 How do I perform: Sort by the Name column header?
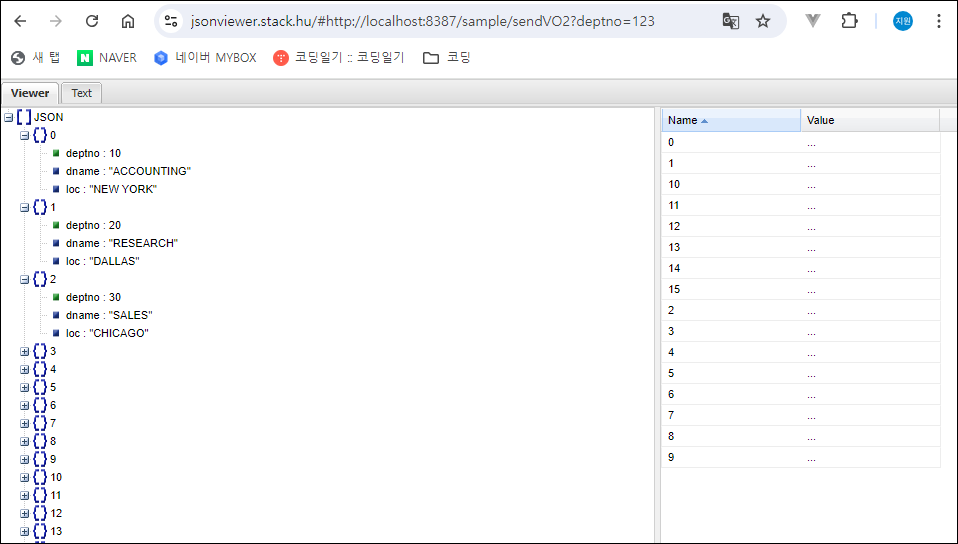731,120
